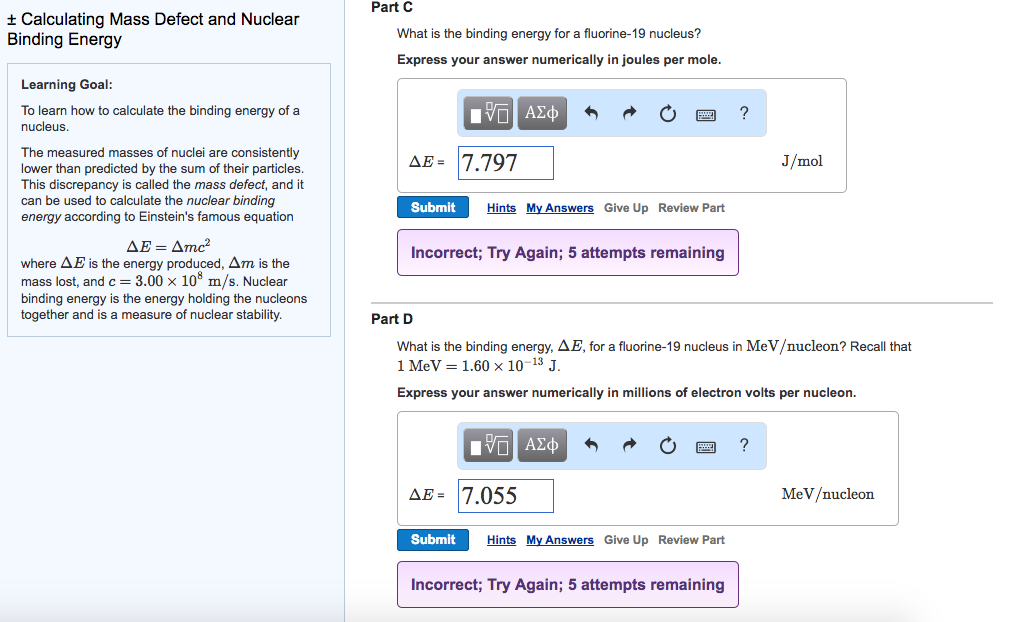Open Hints for Part C
Viewport: 1011px width, 622px height.
(x=501, y=207)
